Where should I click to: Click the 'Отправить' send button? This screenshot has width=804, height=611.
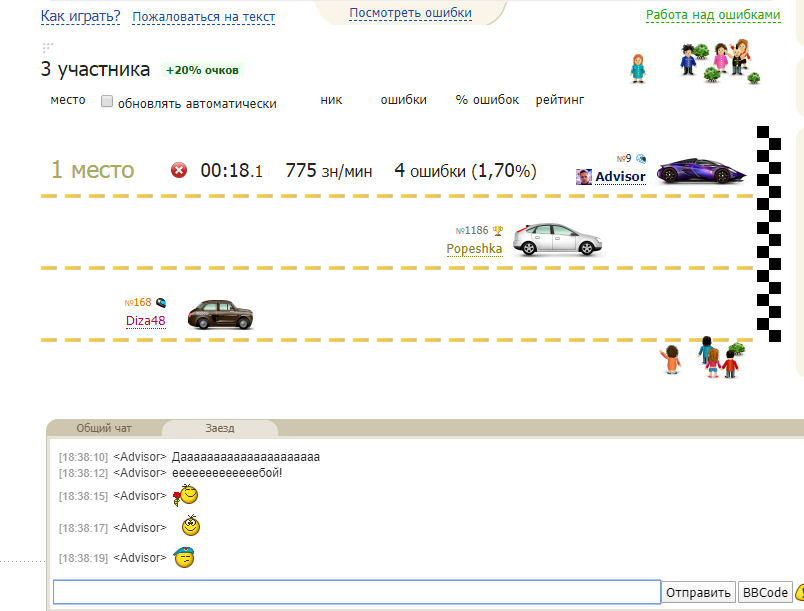tap(698, 593)
